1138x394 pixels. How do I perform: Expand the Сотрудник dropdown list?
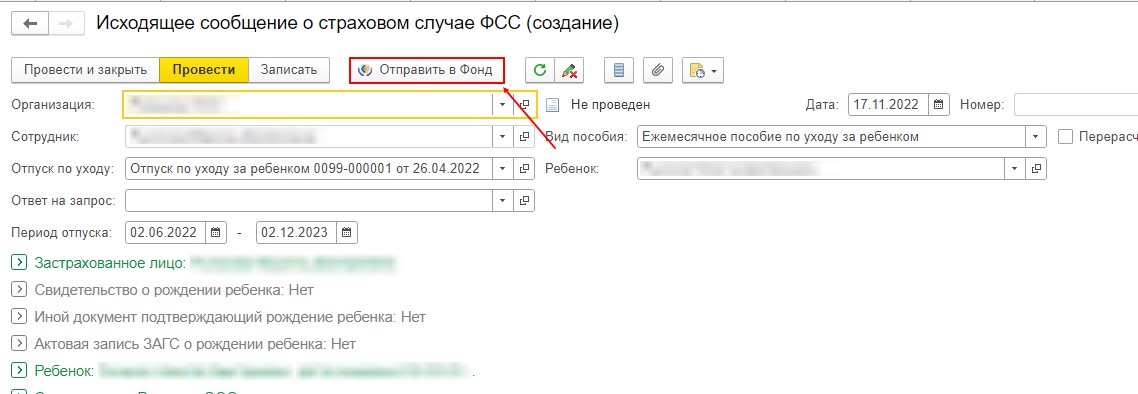click(x=502, y=136)
